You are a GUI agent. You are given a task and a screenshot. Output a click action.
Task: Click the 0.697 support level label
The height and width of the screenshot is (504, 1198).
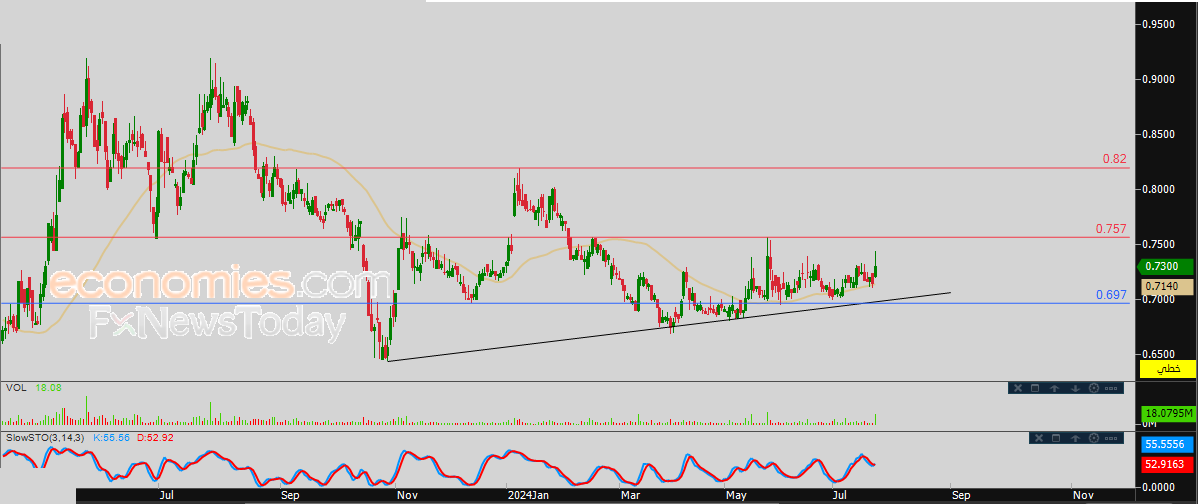pos(1111,294)
